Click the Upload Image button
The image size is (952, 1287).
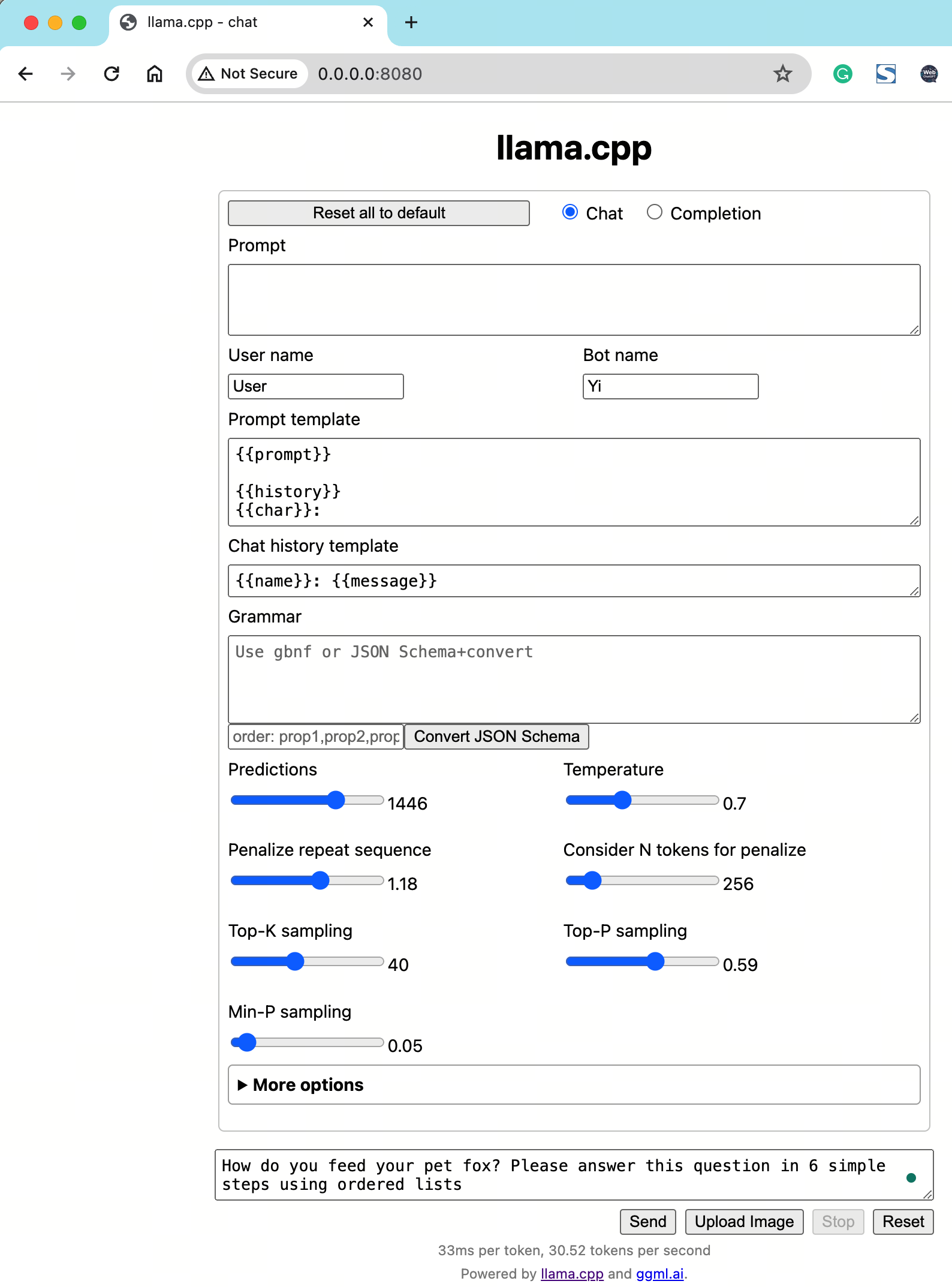(x=744, y=1222)
